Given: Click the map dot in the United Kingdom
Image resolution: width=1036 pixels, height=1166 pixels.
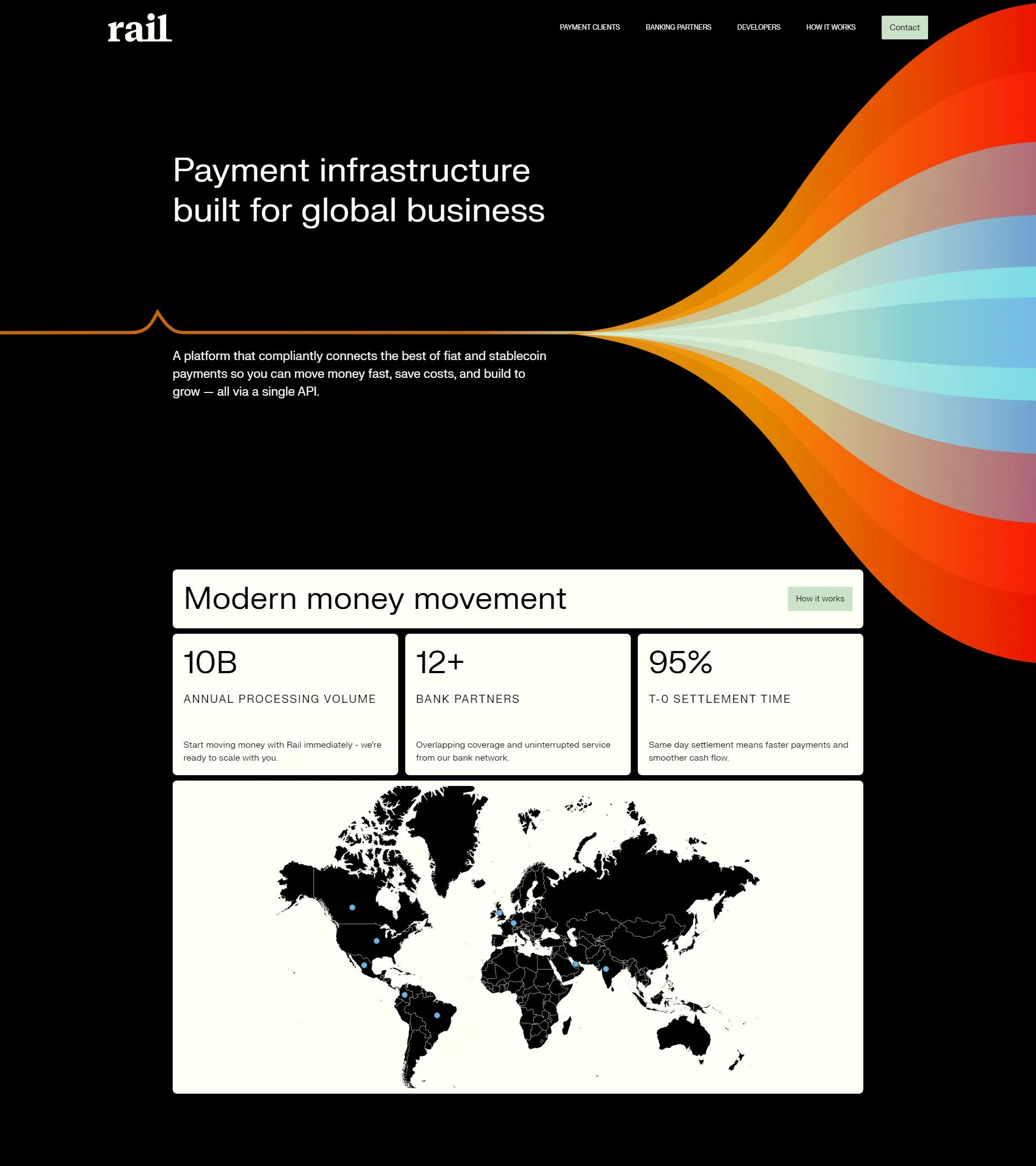Looking at the screenshot, I should 500,913.
